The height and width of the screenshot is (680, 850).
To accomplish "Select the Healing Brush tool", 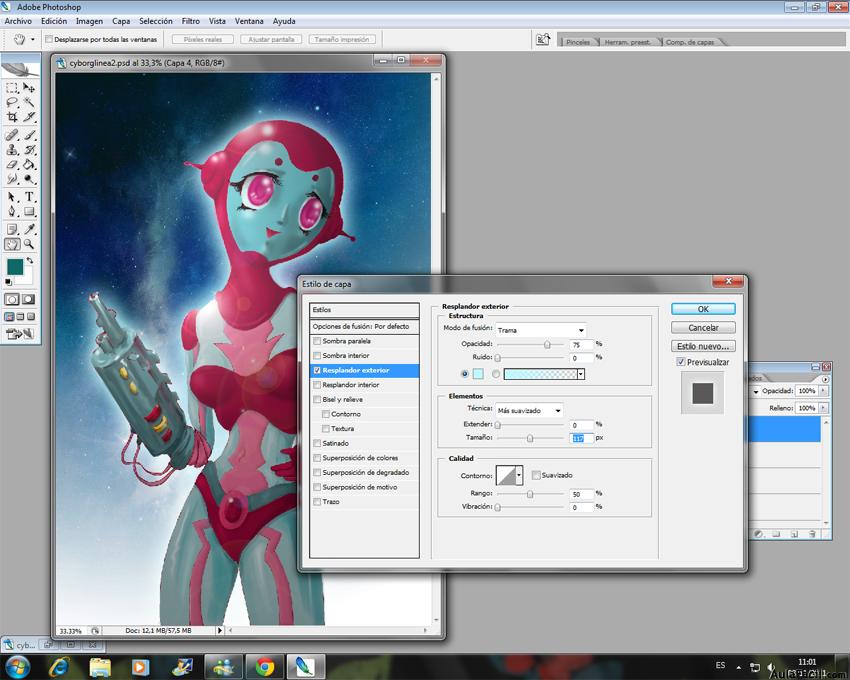I will [12, 135].
